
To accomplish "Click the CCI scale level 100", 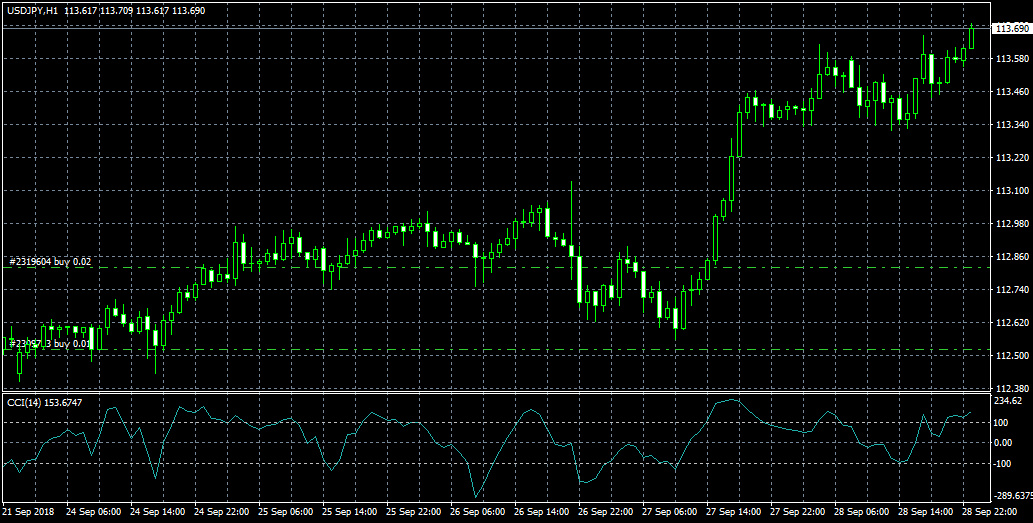I will 1000,421.
